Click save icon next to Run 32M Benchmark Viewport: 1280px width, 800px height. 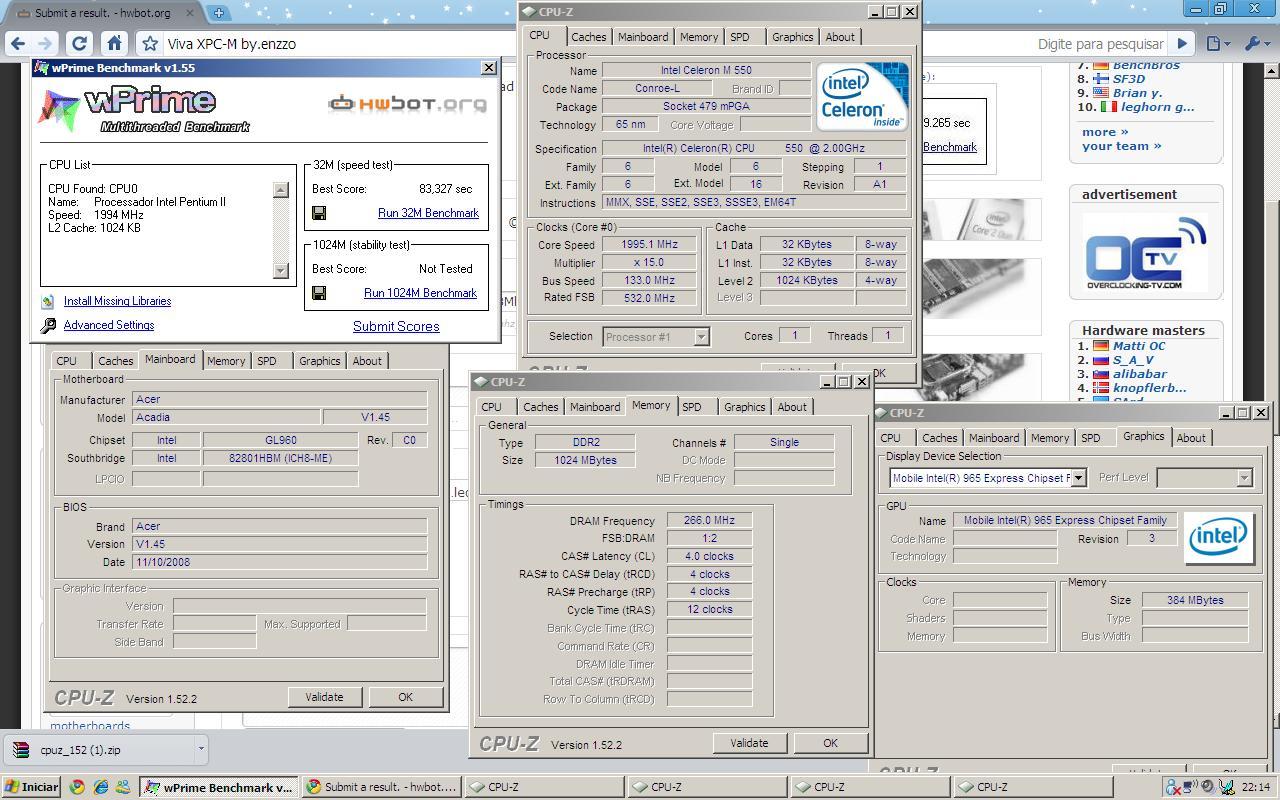coord(319,213)
